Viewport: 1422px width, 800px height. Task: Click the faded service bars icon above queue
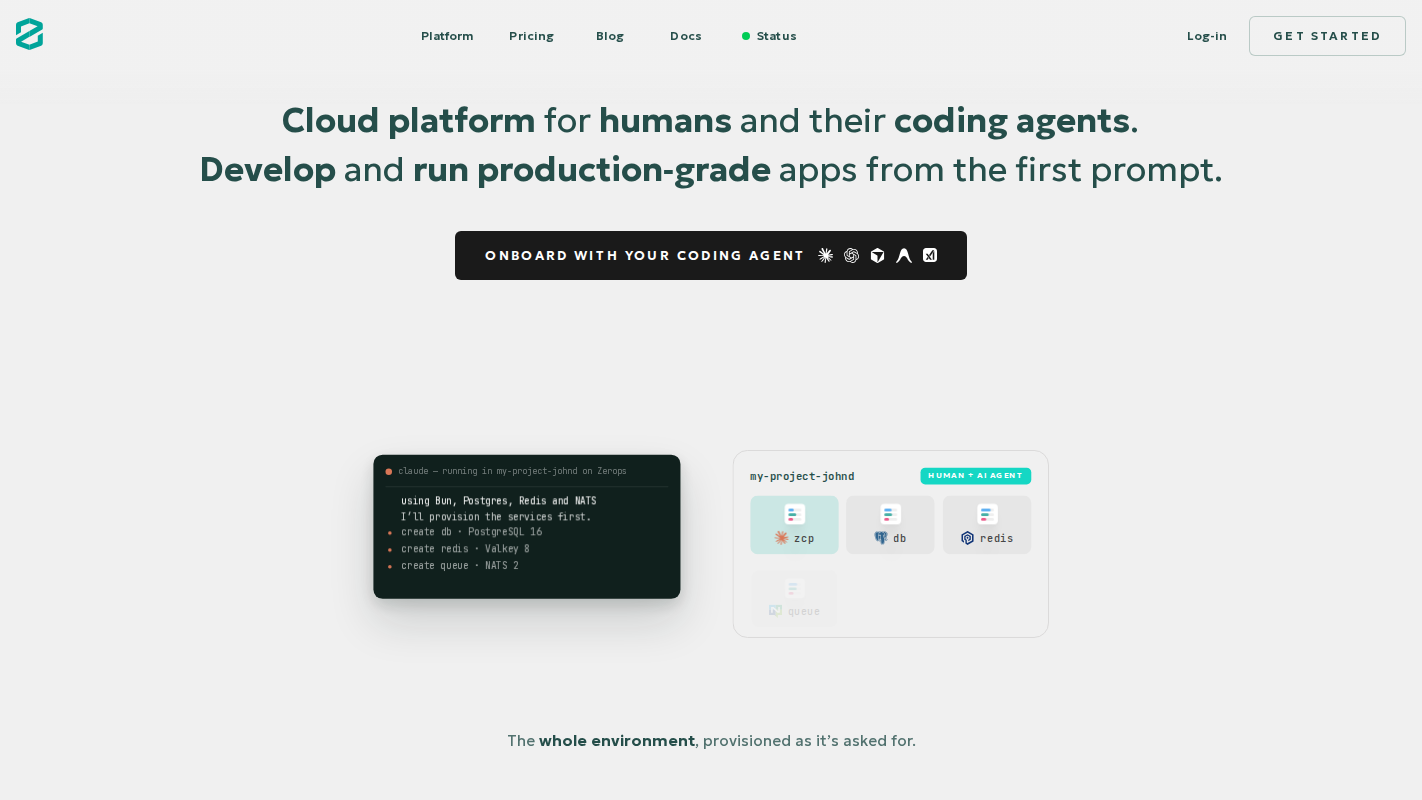tap(795, 588)
